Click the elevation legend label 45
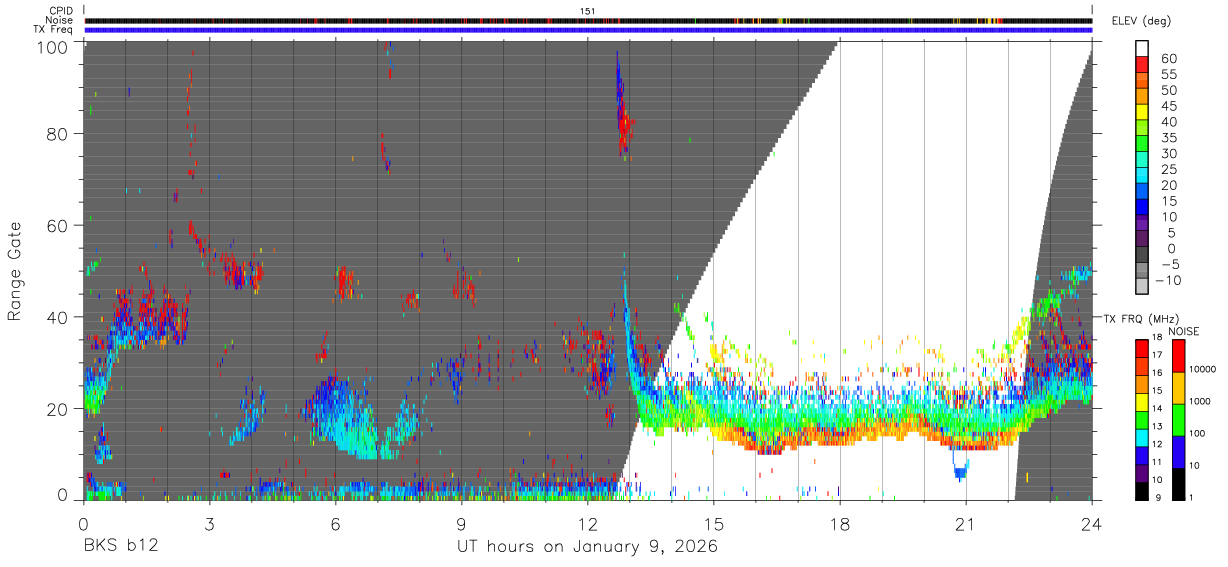 [1169, 106]
